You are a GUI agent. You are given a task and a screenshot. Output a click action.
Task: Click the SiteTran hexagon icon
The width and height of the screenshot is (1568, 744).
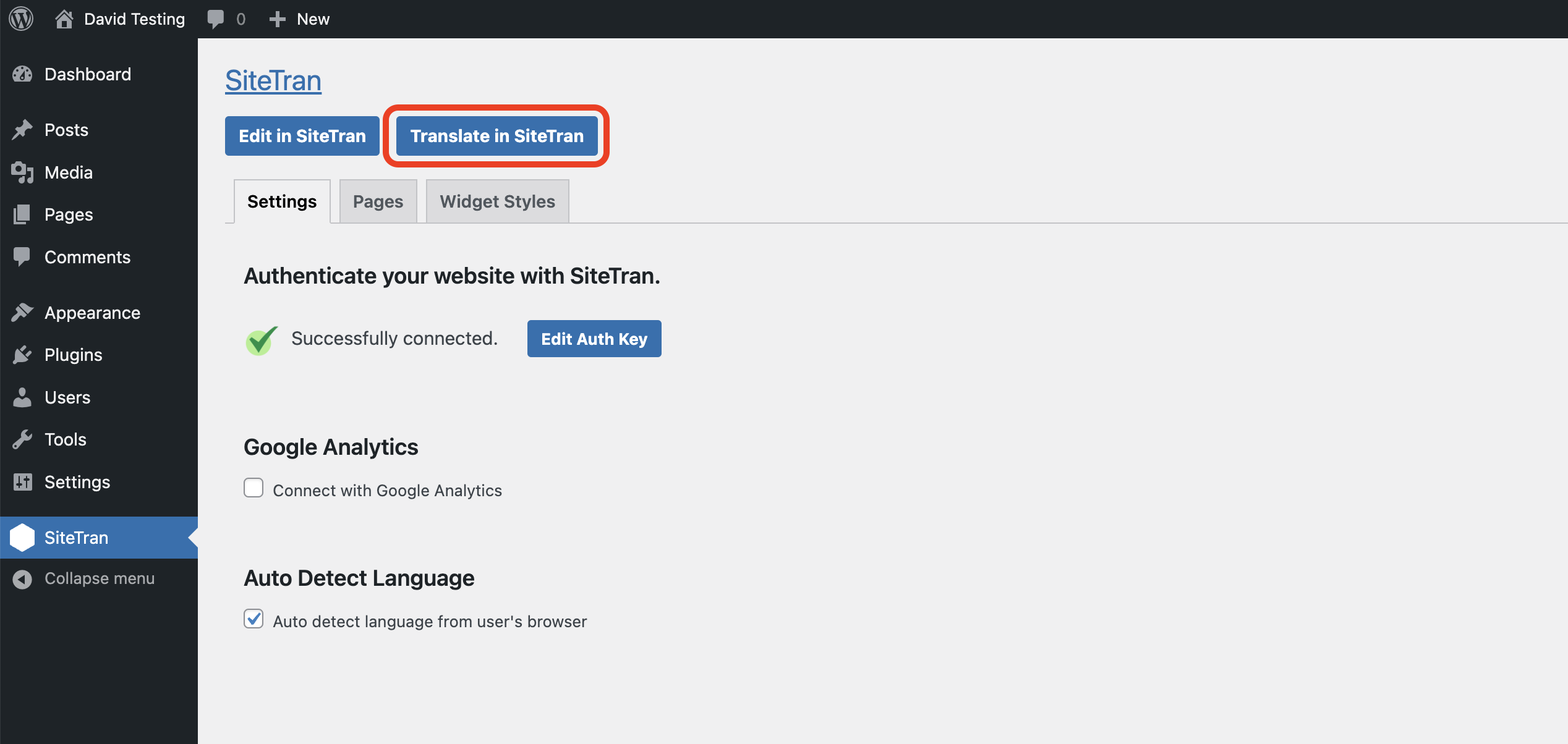[22, 538]
